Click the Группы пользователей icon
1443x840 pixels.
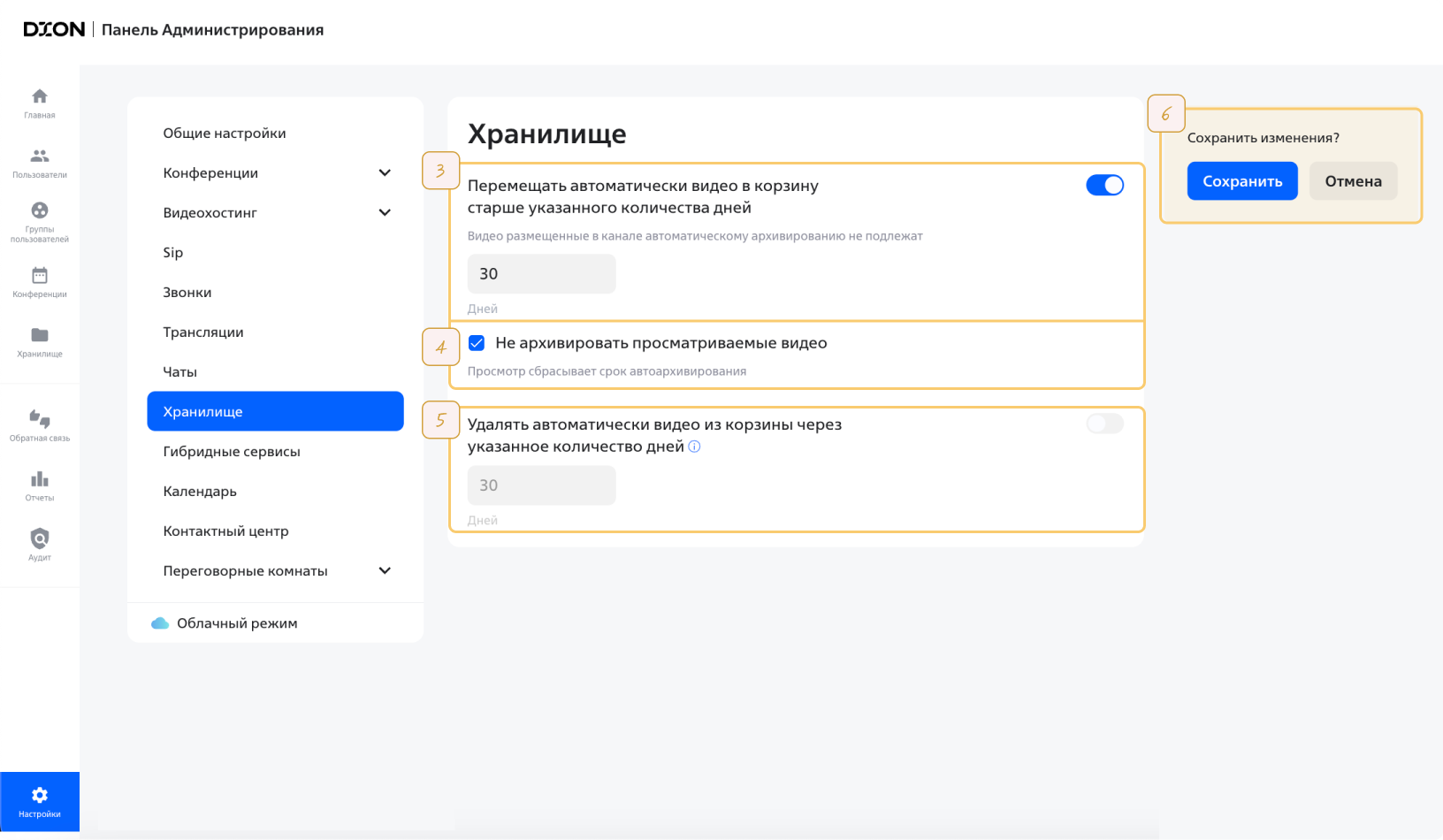click(x=40, y=210)
